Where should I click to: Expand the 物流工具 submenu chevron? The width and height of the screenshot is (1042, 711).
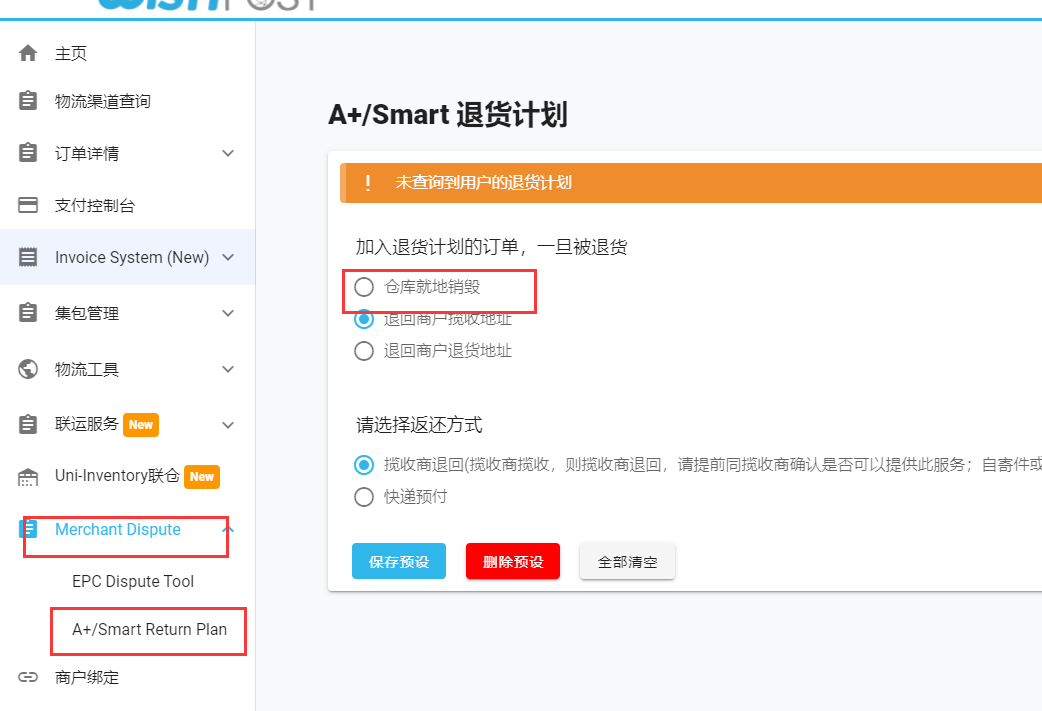click(228, 369)
